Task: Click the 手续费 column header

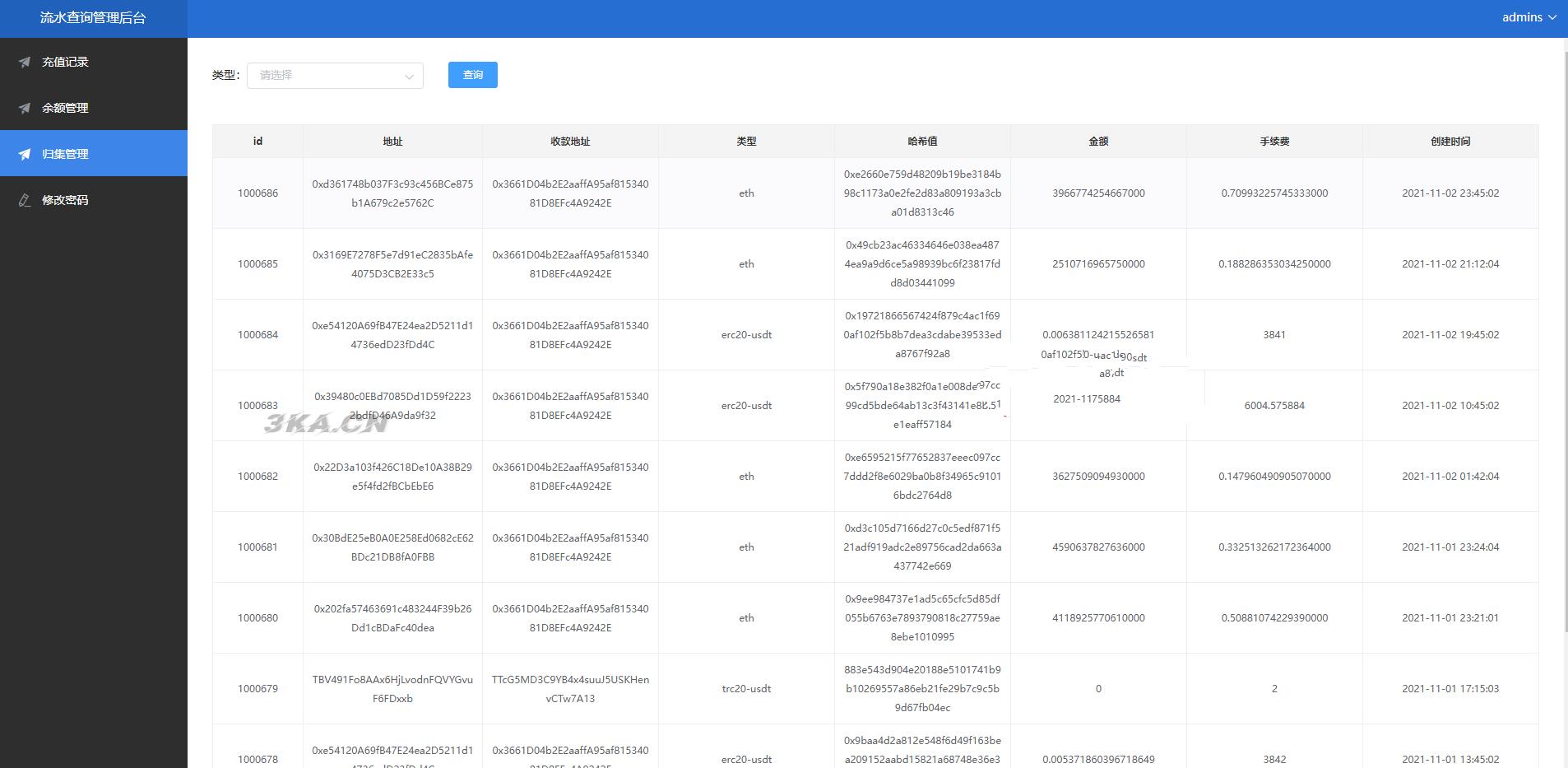Action: point(1274,142)
